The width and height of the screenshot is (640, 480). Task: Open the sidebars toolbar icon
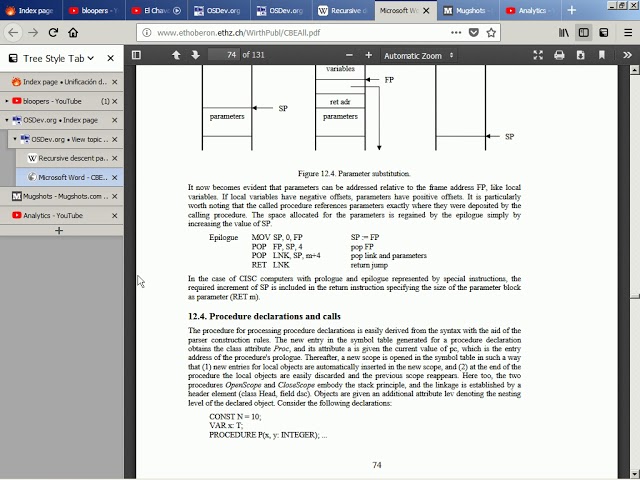[604, 33]
